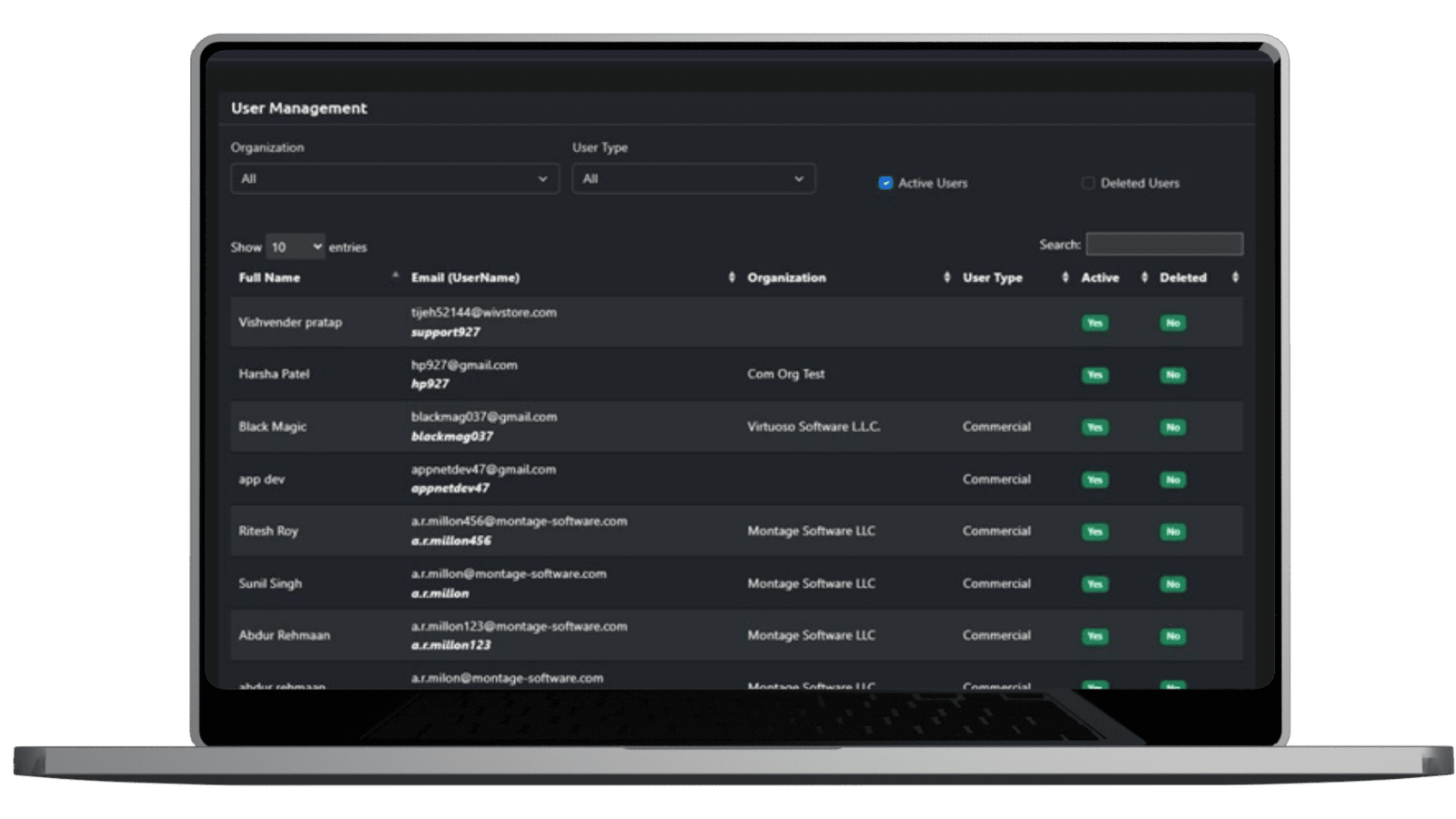Click the Yes active badge for Sunil Singh

1095,584
